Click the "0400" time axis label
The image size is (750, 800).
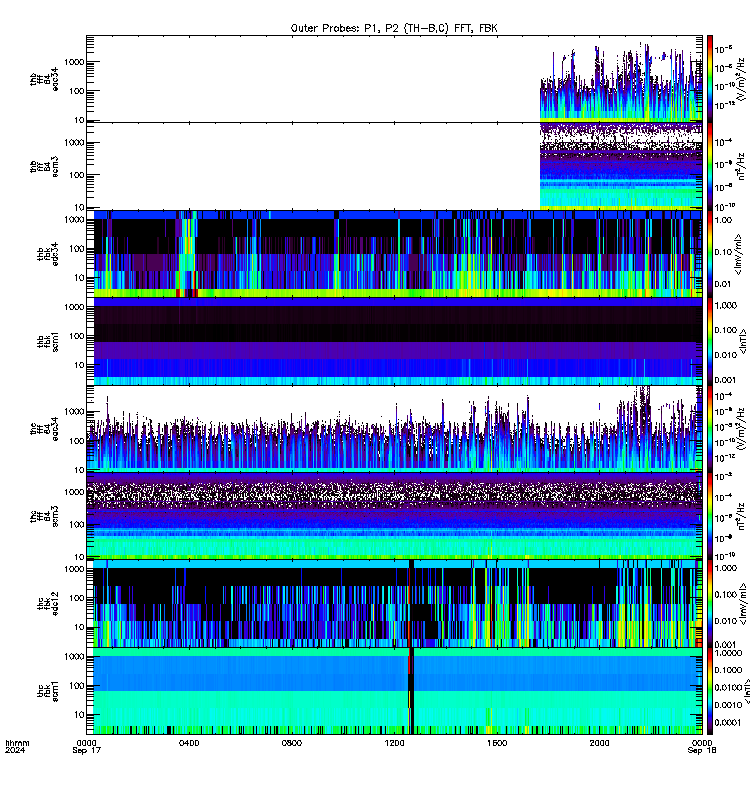pyautogui.click(x=189, y=743)
